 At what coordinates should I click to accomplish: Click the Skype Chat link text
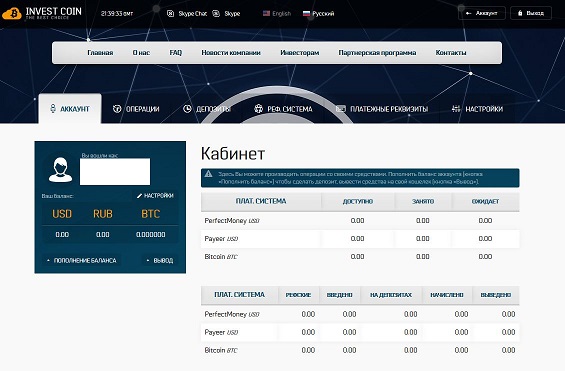click(193, 14)
